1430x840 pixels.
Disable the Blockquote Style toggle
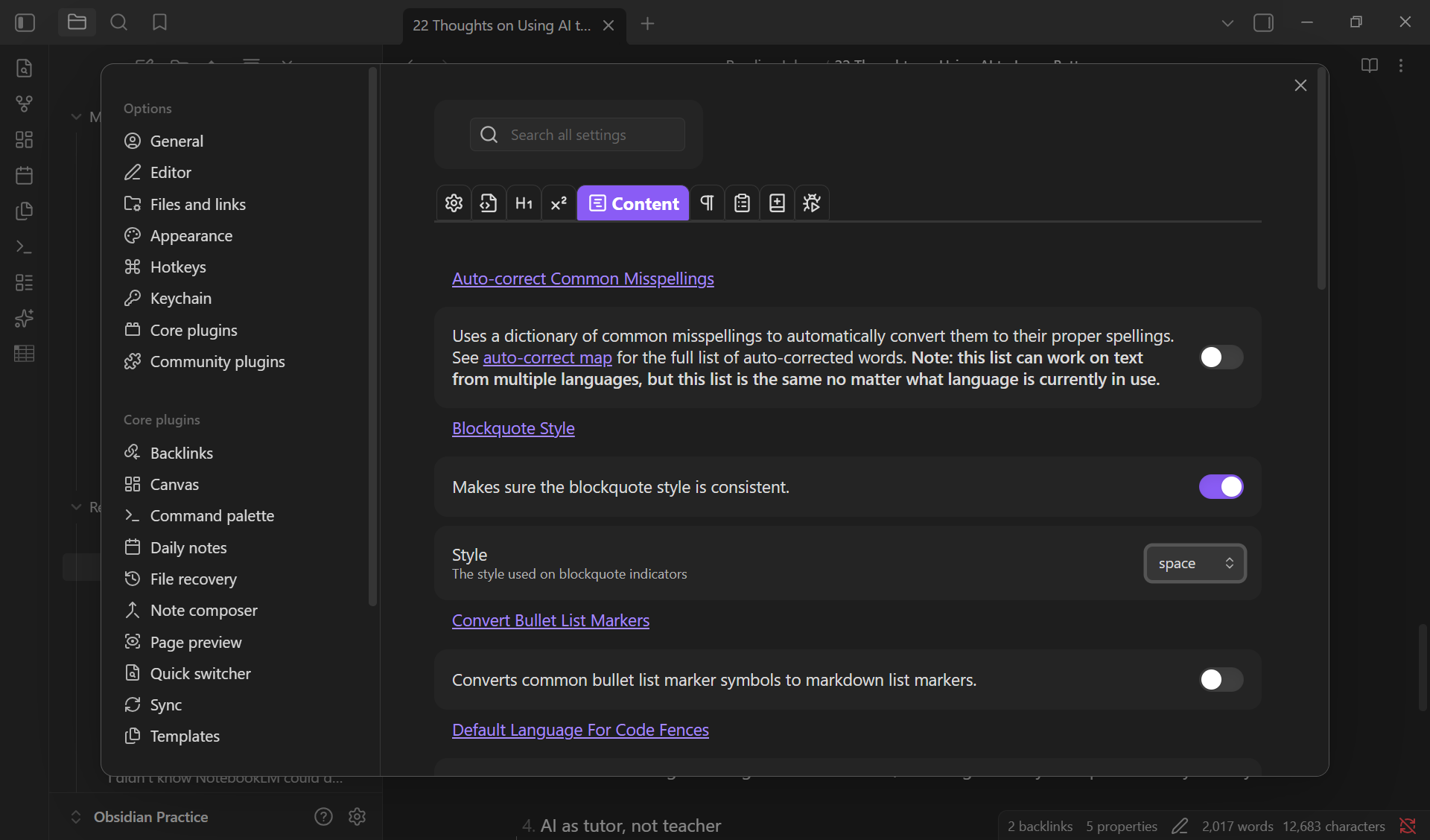(1221, 487)
